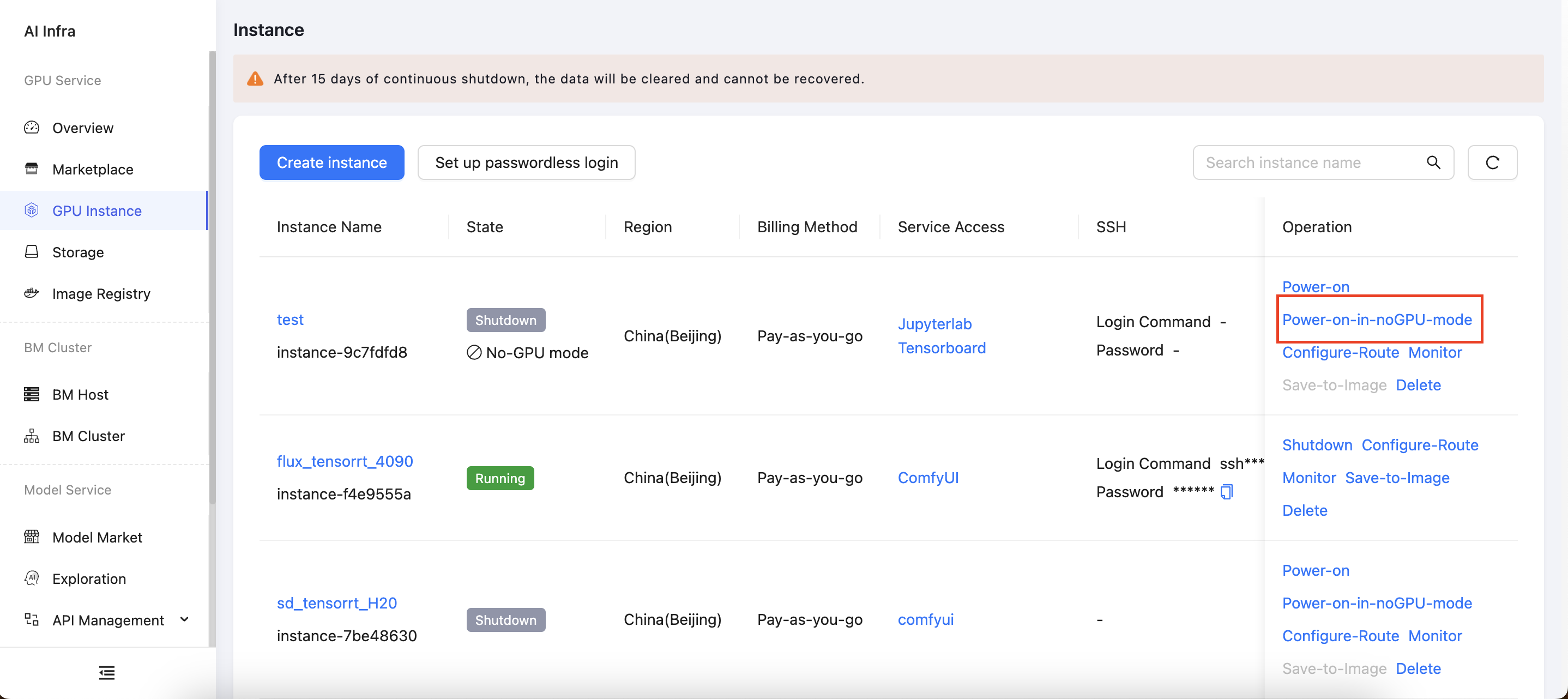
Task: Open the sd_tensorrt_H20 instance
Action: (x=336, y=603)
